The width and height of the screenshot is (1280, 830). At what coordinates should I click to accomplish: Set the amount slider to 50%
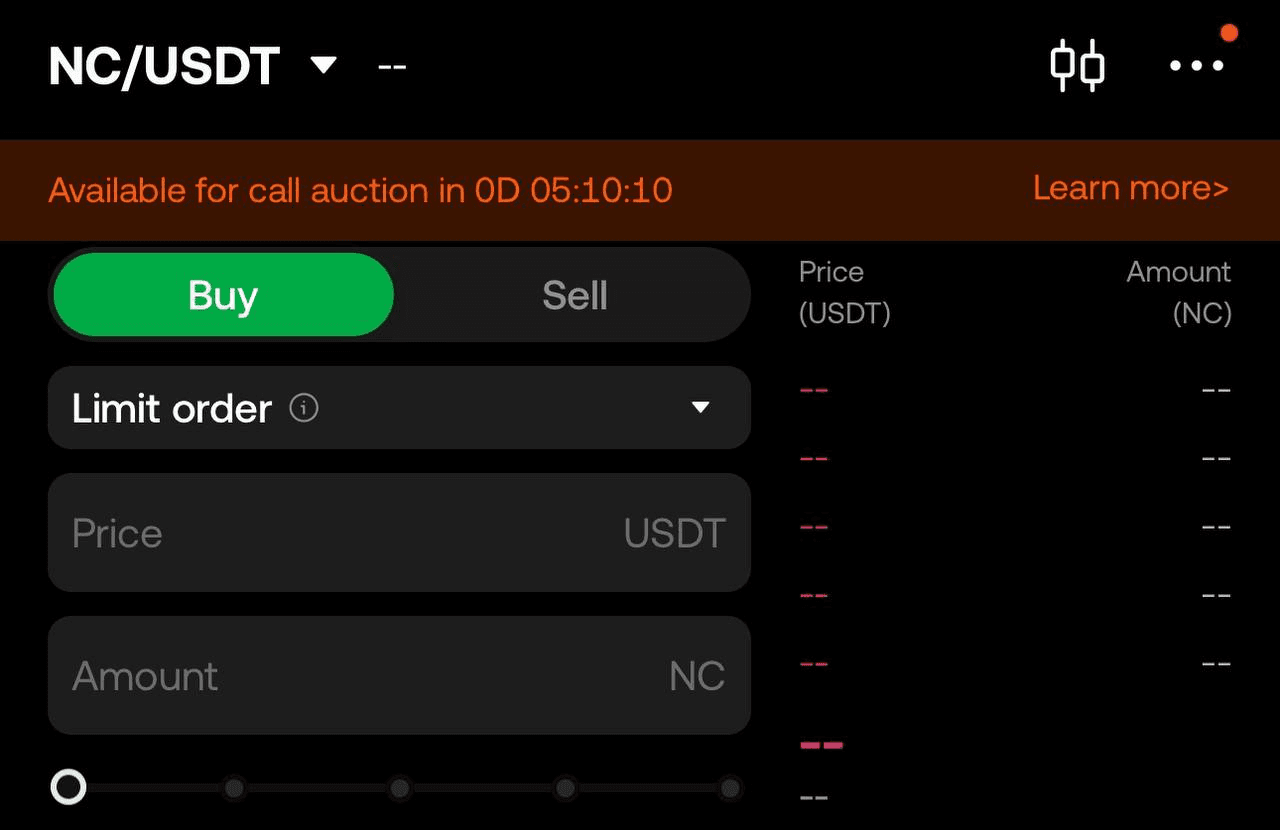399,789
